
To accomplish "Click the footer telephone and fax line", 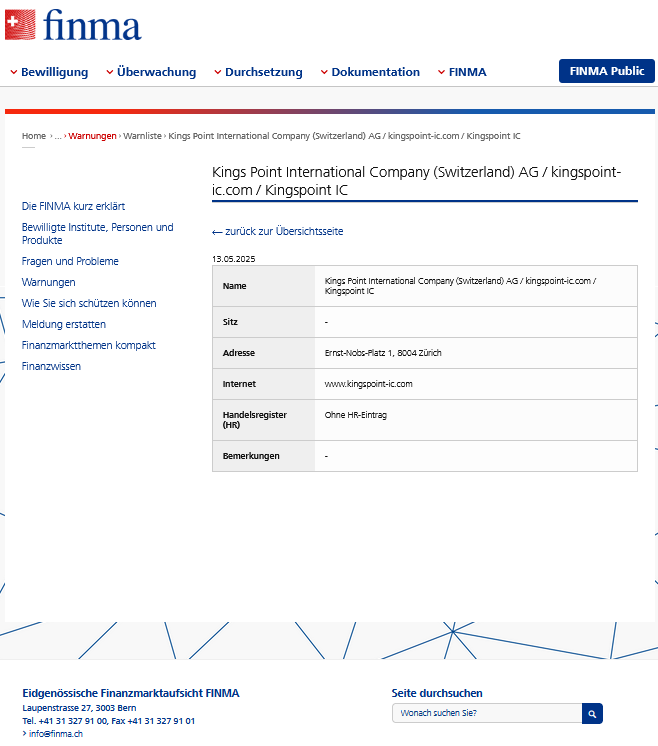I will click(108, 721).
